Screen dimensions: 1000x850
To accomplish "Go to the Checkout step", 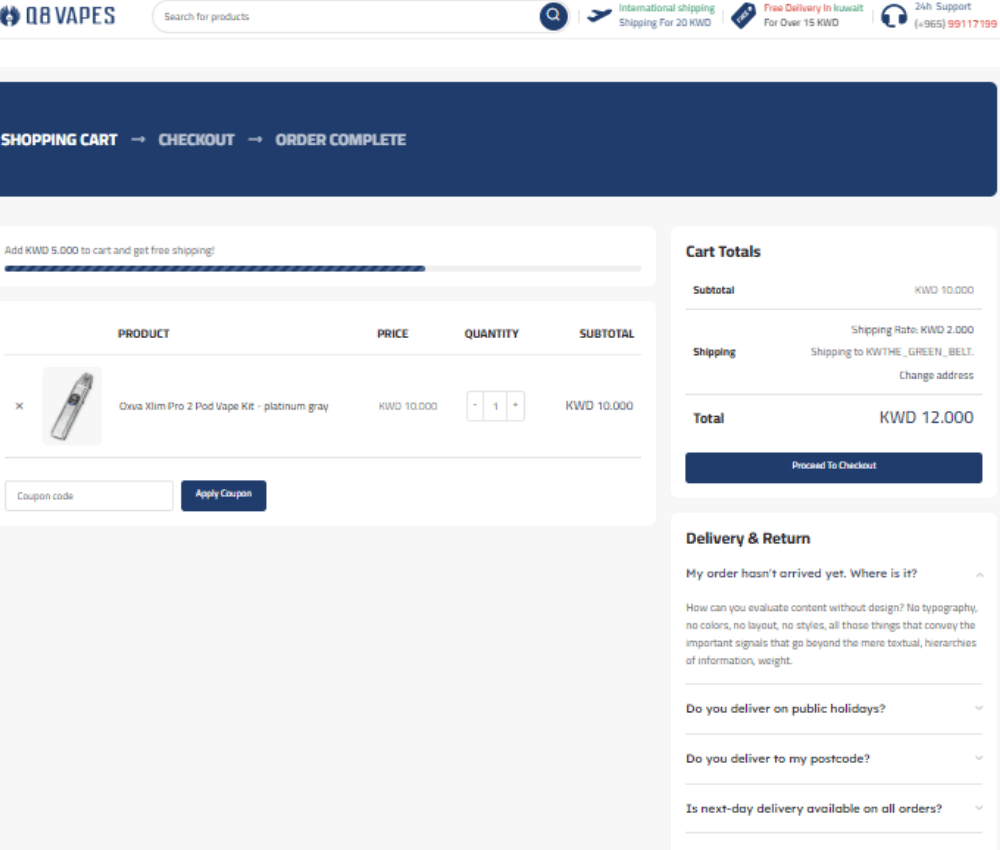I will pyautogui.click(x=196, y=140).
